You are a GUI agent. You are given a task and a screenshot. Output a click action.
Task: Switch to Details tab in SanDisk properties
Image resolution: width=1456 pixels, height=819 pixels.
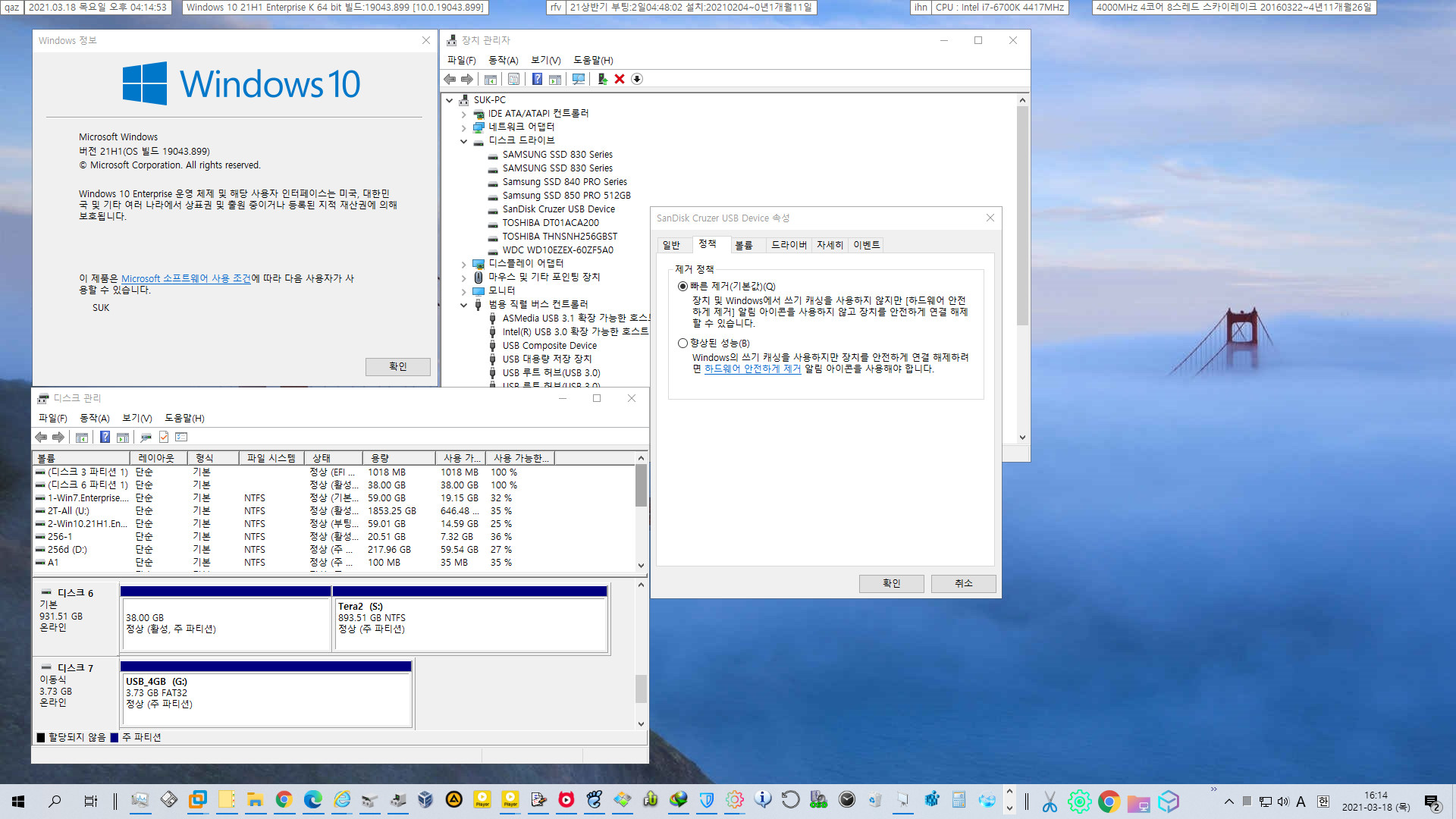[830, 245]
